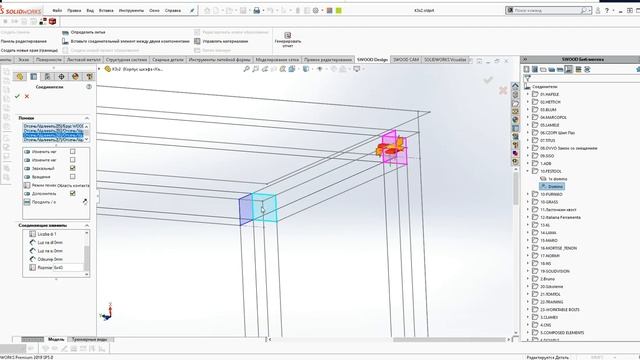Open the Файл menu

pyautogui.click(x=57, y=11)
